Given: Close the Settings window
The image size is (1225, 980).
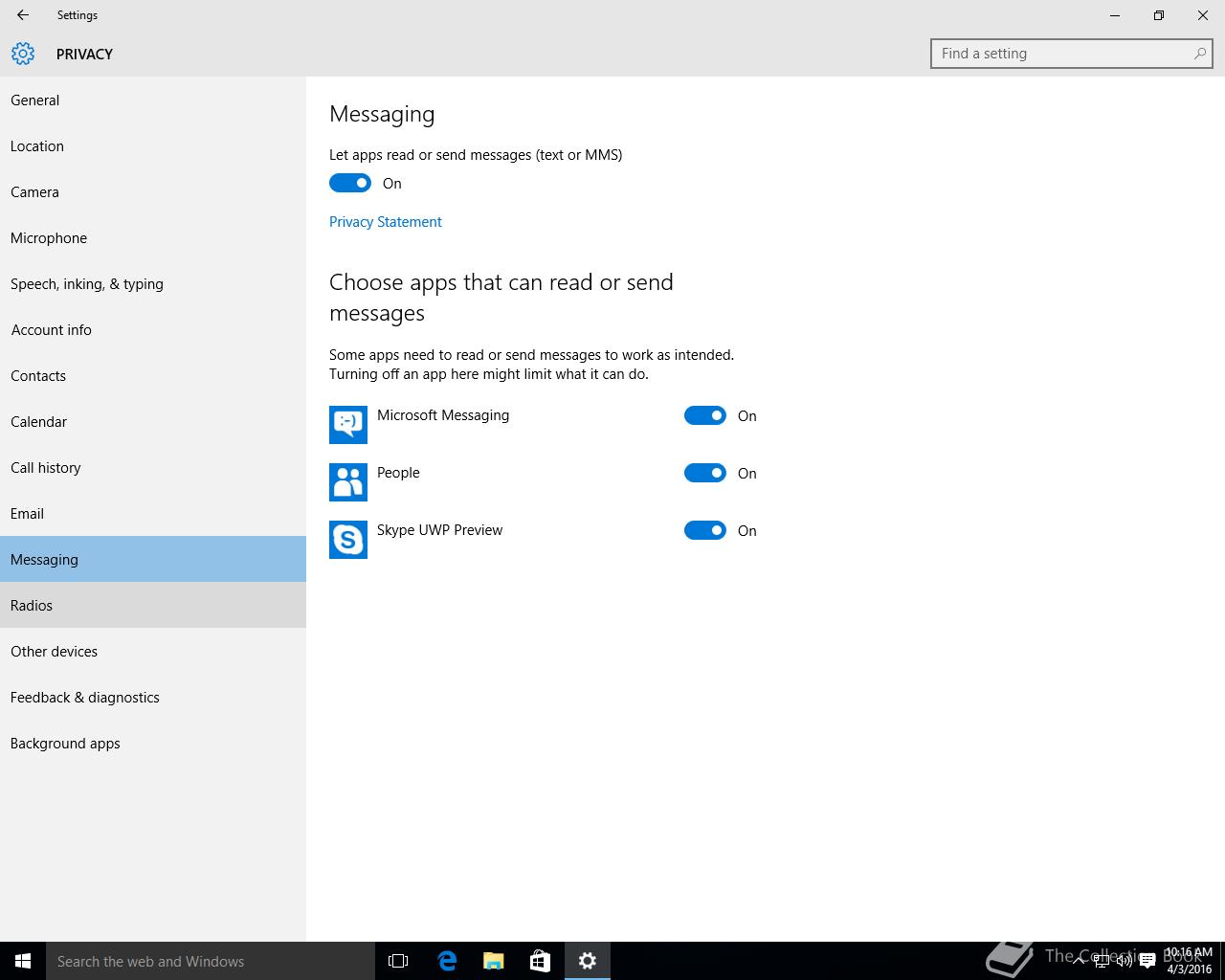Looking at the screenshot, I should point(1203,15).
